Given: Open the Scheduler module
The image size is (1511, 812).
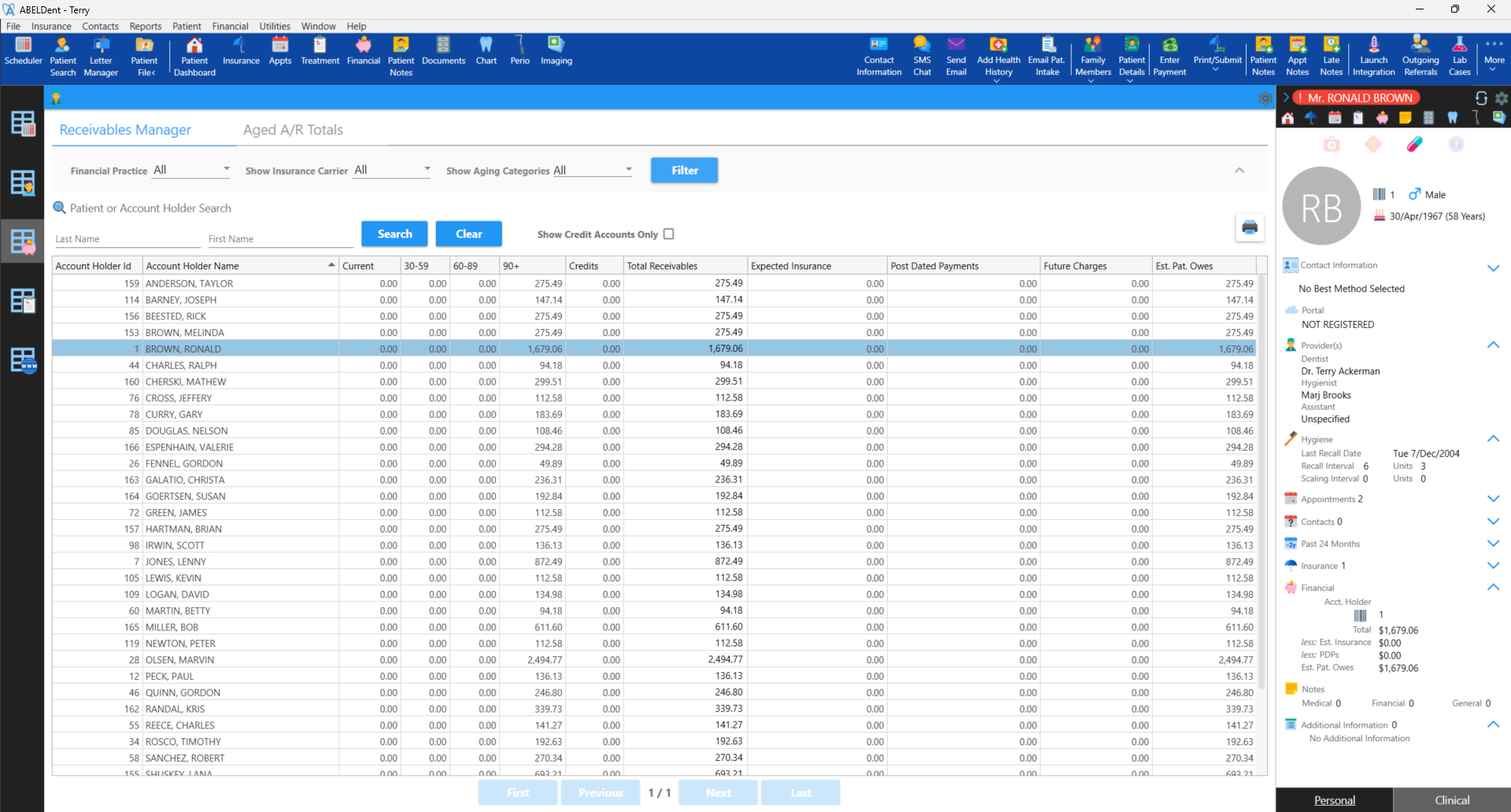Looking at the screenshot, I should point(23,55).
